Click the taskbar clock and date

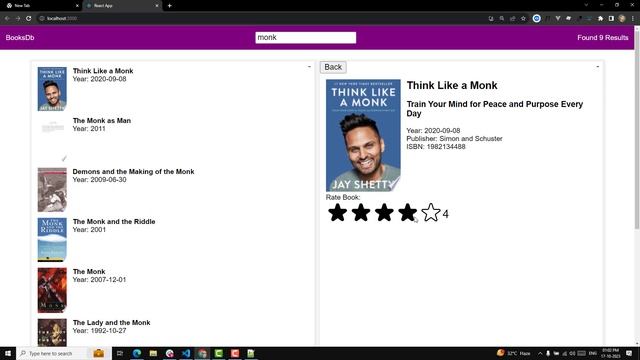pyautogui.click(x=610, y=353)
